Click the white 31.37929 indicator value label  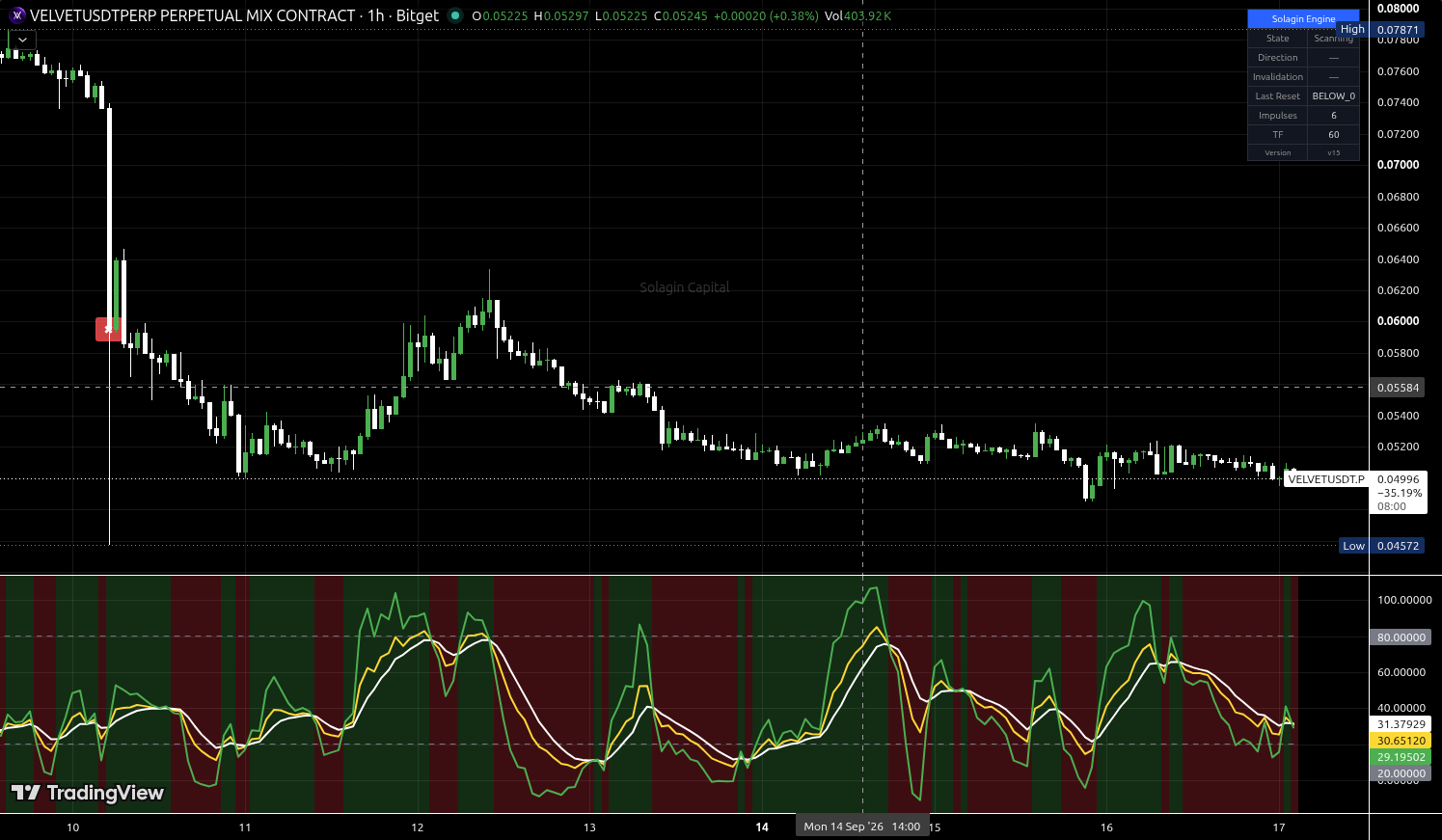[x=1401, y=724]
